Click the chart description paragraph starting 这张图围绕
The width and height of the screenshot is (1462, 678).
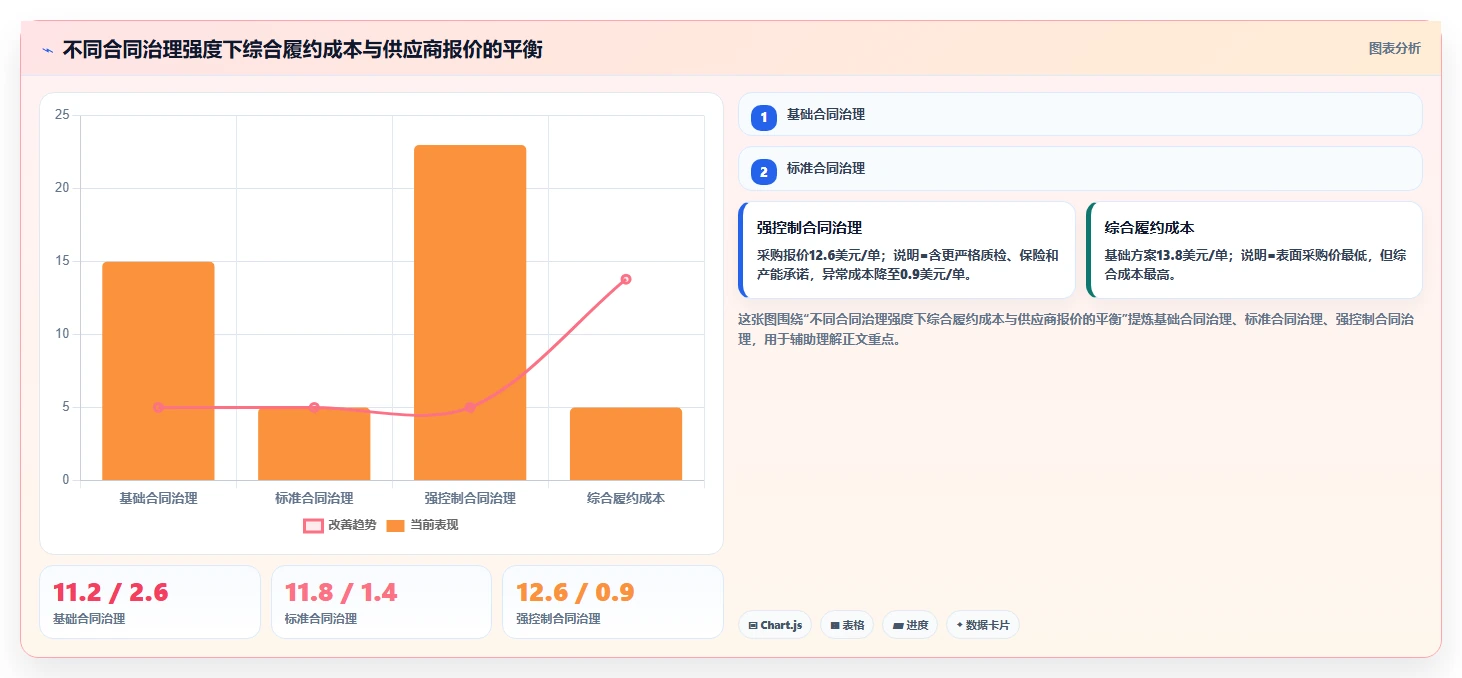[x=1076, y=329]
